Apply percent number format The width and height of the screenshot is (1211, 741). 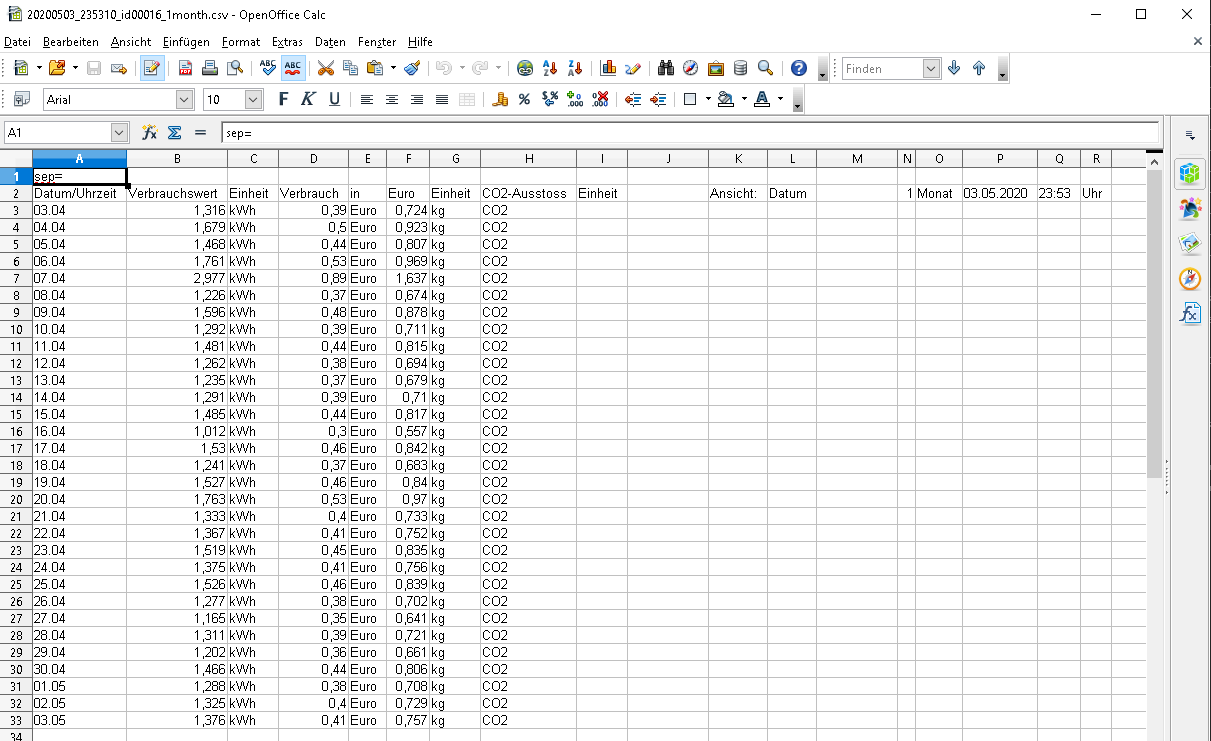pos(524,99)
